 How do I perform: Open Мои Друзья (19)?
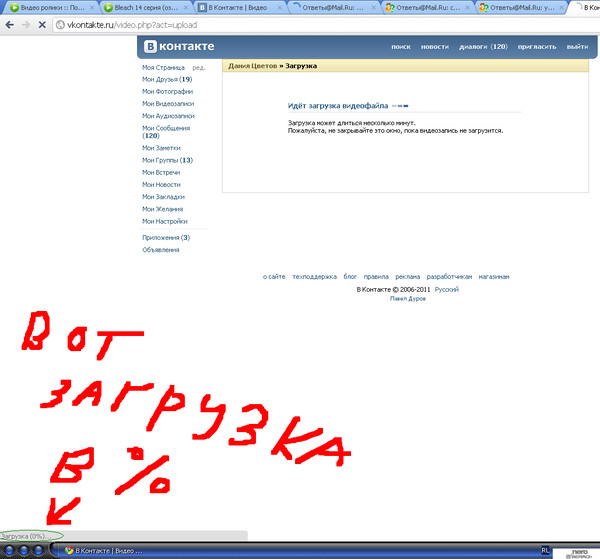167,80
